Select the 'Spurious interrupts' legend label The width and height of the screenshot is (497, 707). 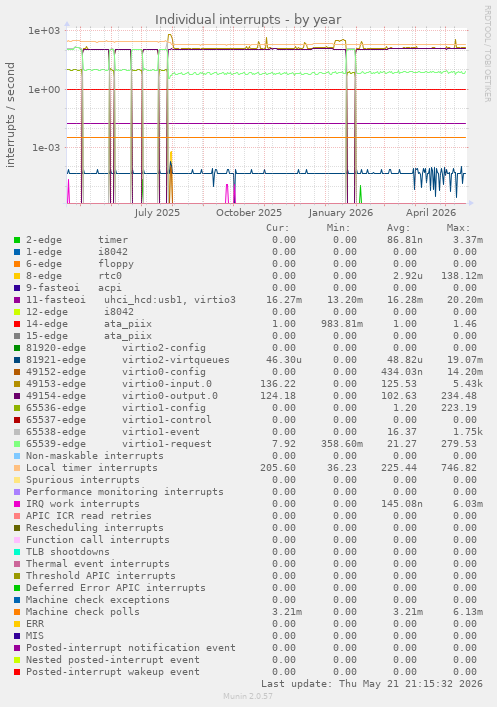(x=83, y=479)
